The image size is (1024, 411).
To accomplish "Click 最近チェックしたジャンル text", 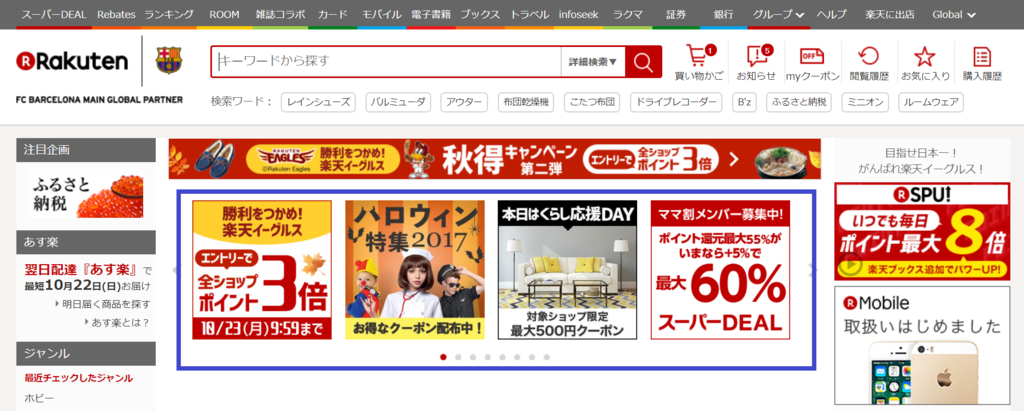I will 78,378.
